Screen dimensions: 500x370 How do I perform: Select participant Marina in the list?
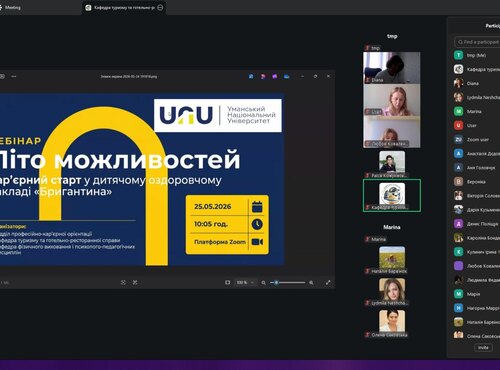pyautogui.click(x=477, y=111)
